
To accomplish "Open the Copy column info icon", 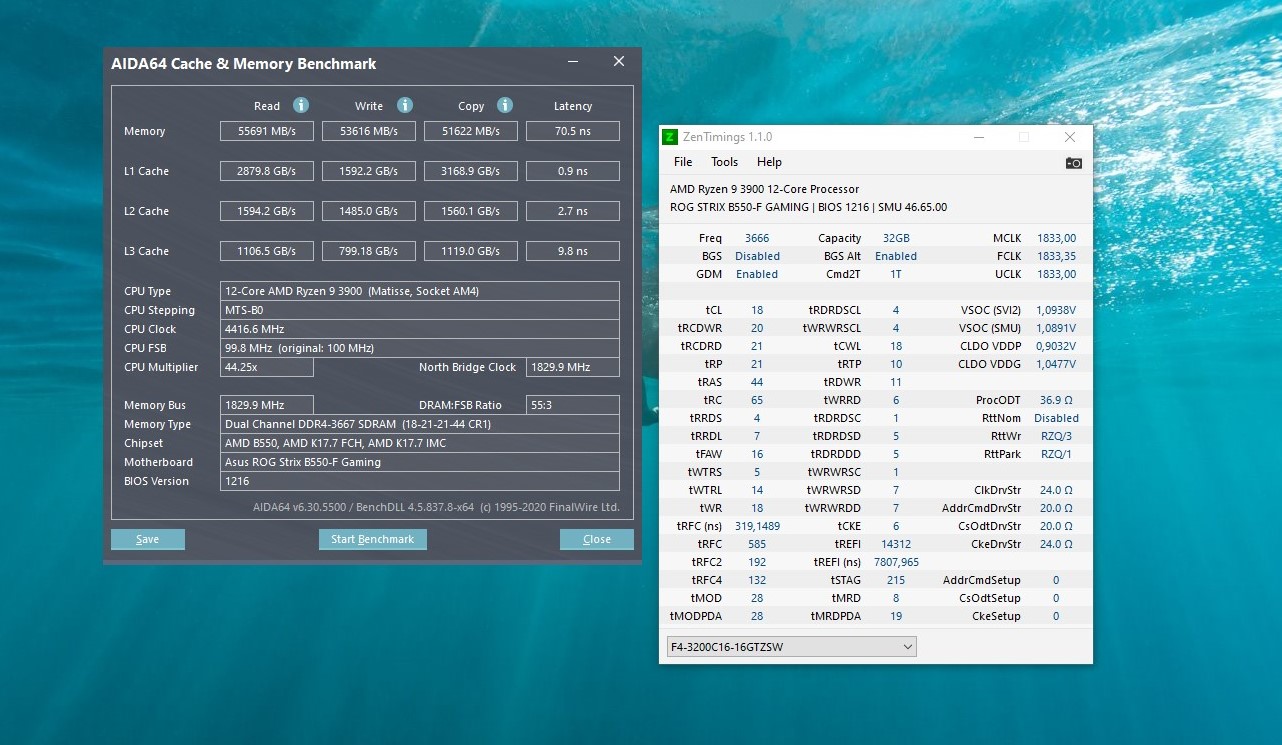I will pyautogui.click(x=505, y=105).
